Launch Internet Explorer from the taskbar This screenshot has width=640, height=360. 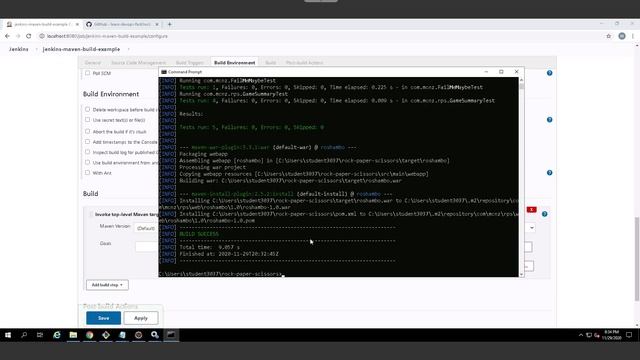click(57, 335)
